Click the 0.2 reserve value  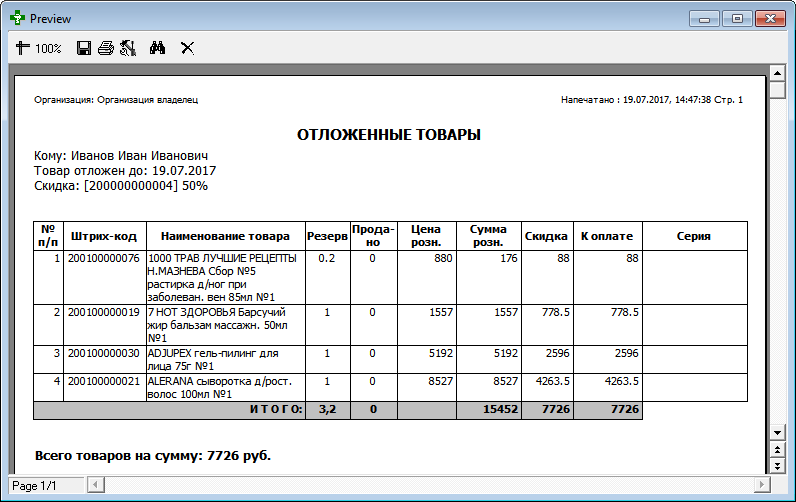(x=327, y=258)
